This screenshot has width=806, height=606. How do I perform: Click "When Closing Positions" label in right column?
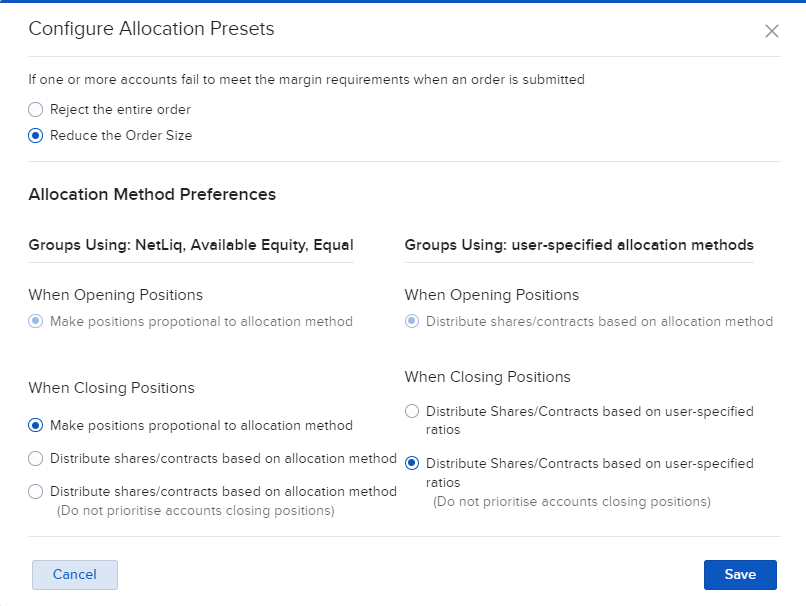coord(487,377)
